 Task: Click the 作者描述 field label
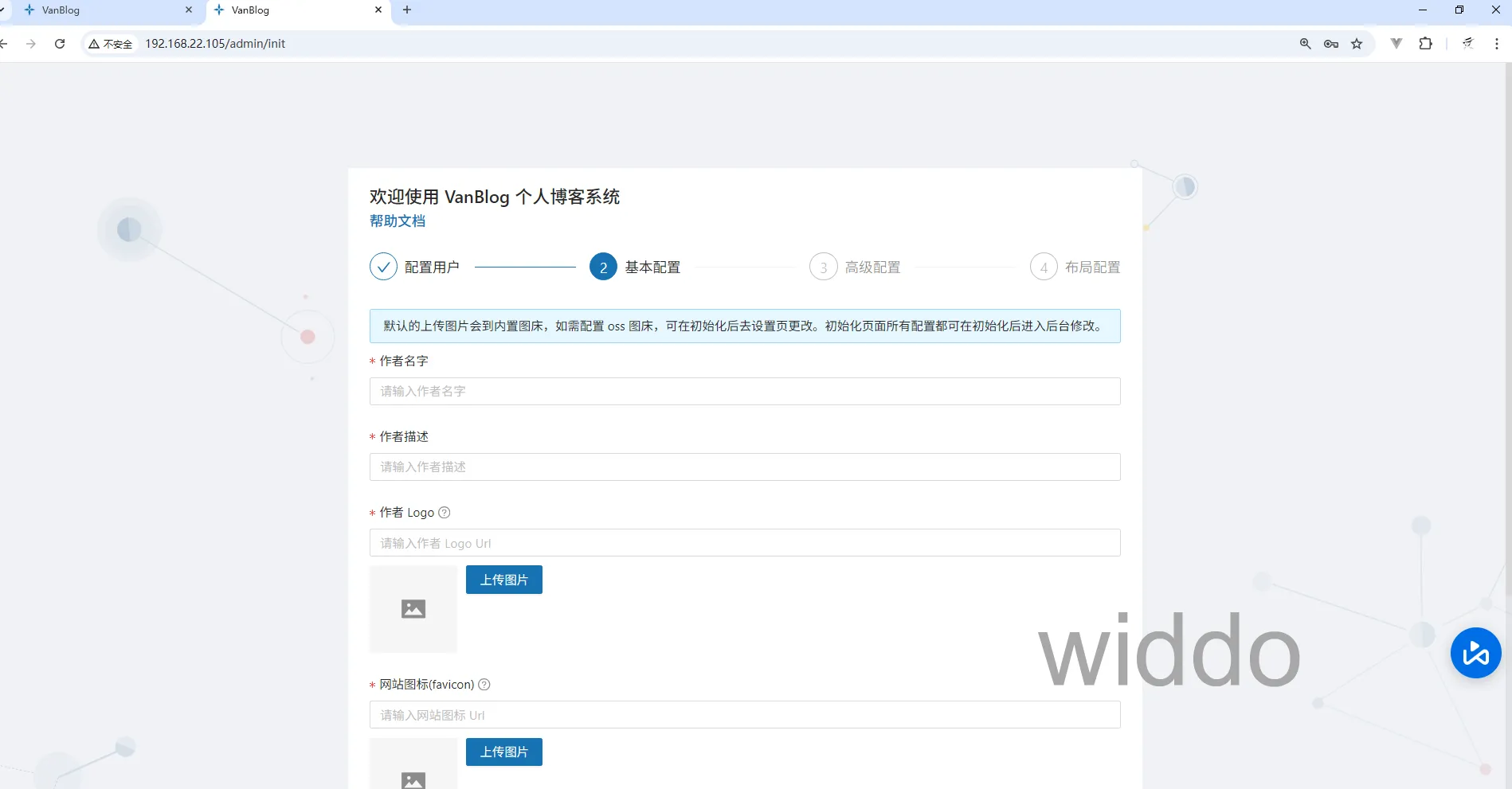[404, 437]
